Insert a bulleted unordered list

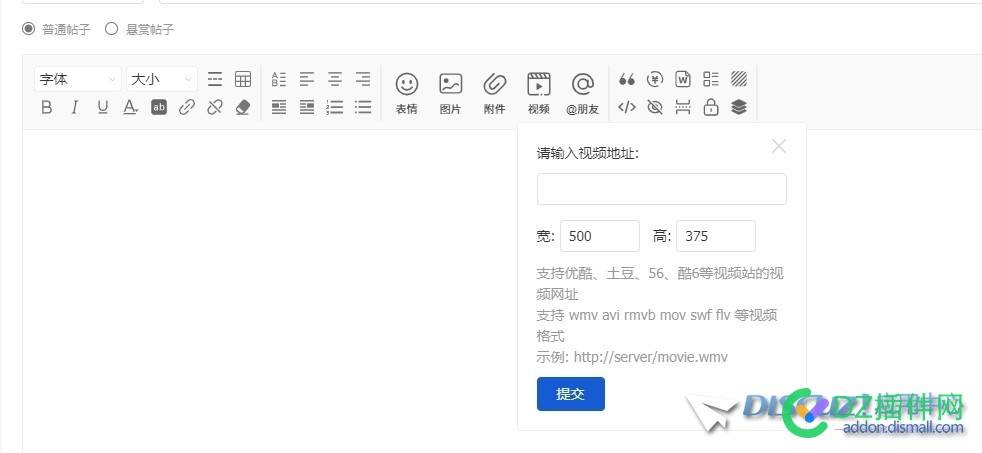point(363,107)
